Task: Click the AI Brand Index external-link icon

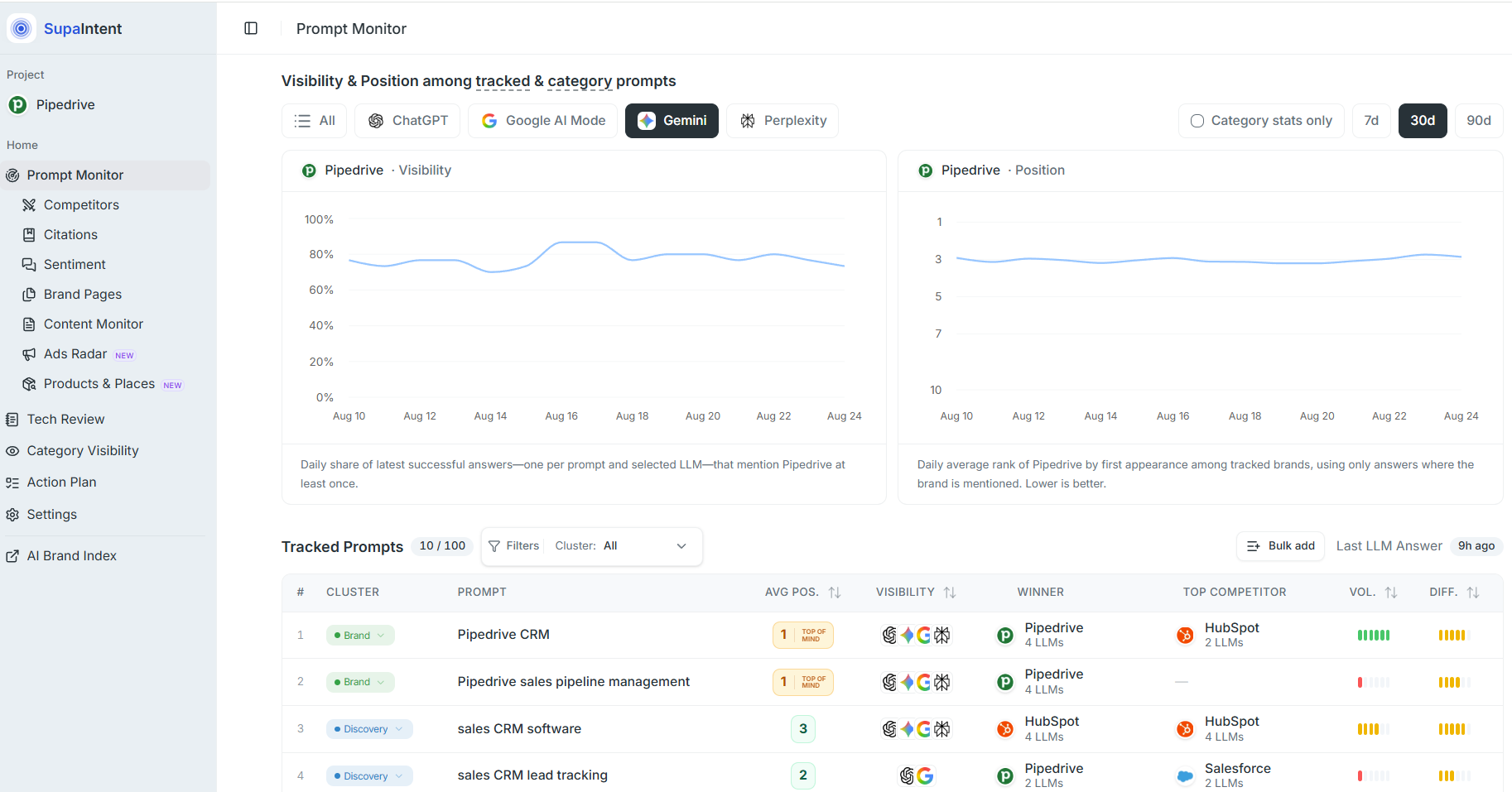Action: (x=12, y=556)
